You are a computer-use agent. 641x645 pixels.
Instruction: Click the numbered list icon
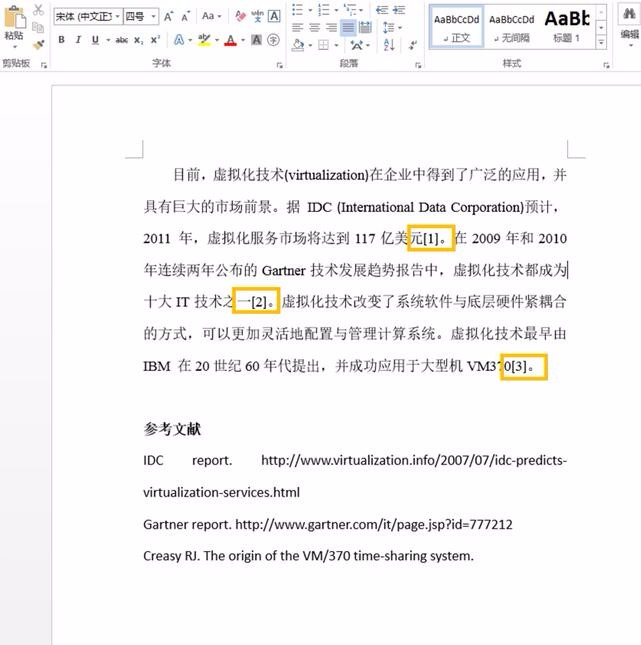click(324, 9)
